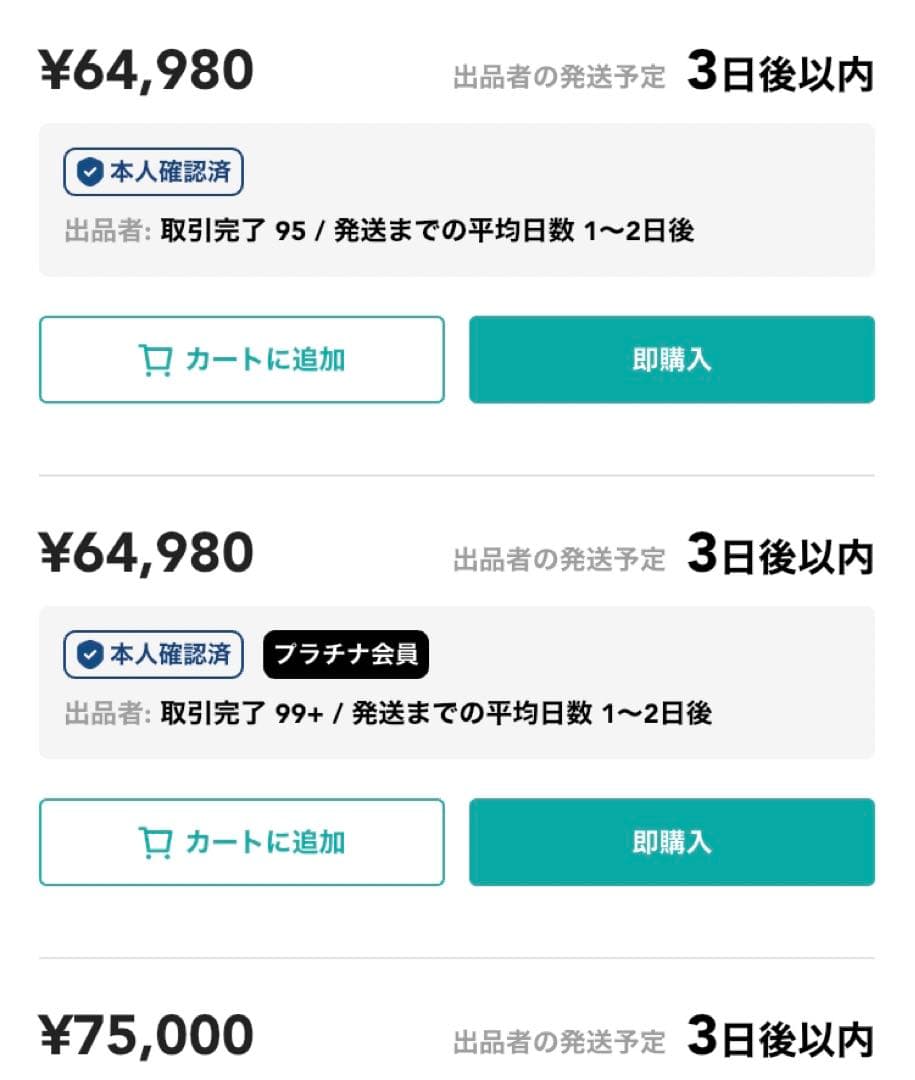Click the ¥75,000 price
This screenshot has width=915, height=1080.
[x=146, y=1036]
